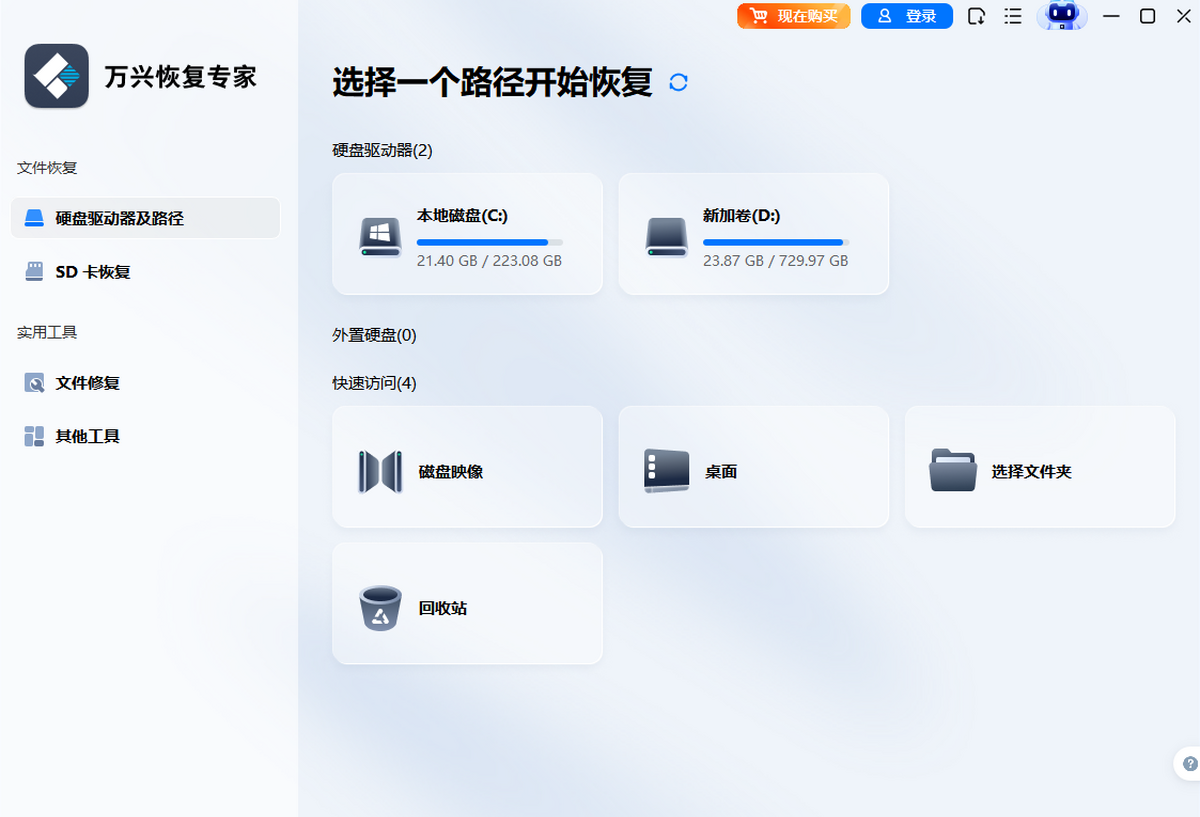The image size is (1200, 817).
Task: Select 本地磁盘(C:) drive
Action: click(x=467, y=234)
